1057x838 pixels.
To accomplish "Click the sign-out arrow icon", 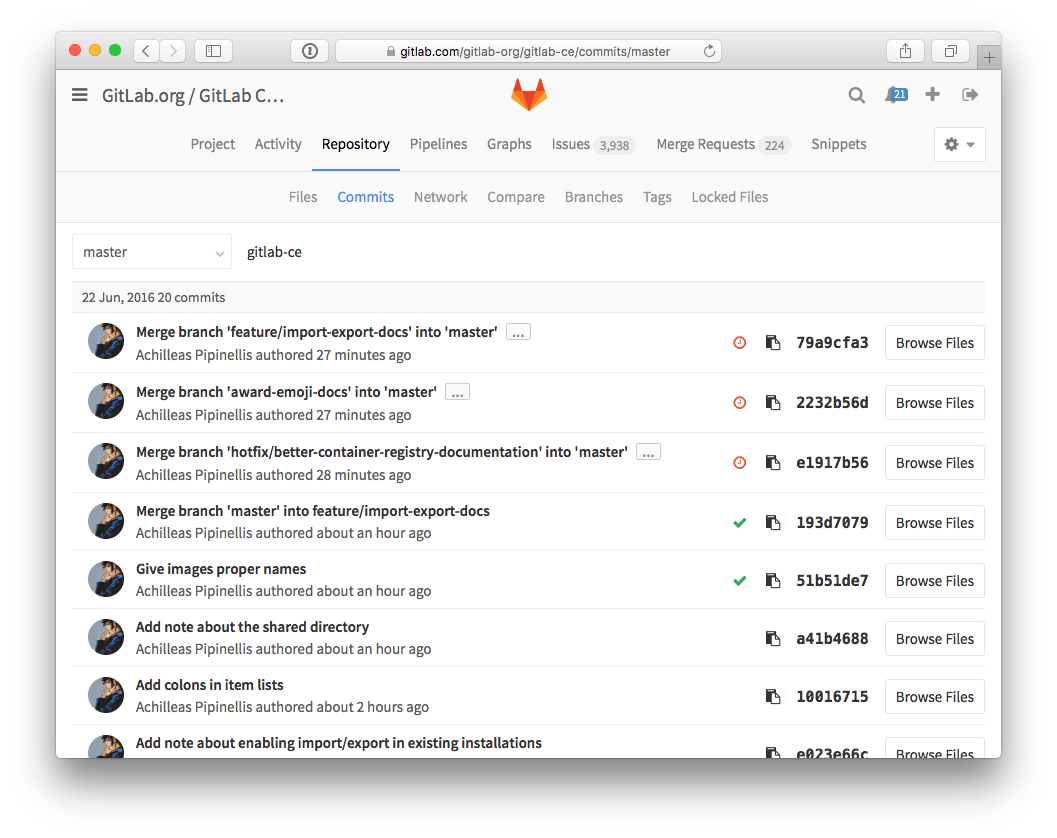I will 969,94.
